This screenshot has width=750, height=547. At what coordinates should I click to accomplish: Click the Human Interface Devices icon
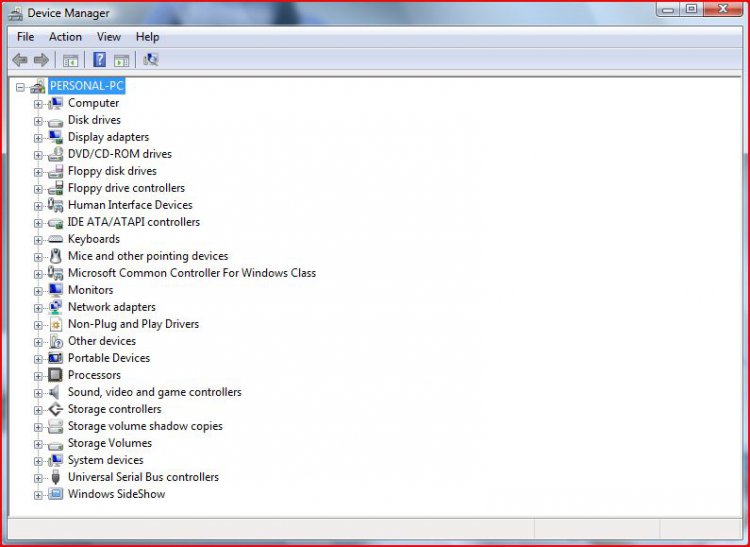click(x=55, y=205)
